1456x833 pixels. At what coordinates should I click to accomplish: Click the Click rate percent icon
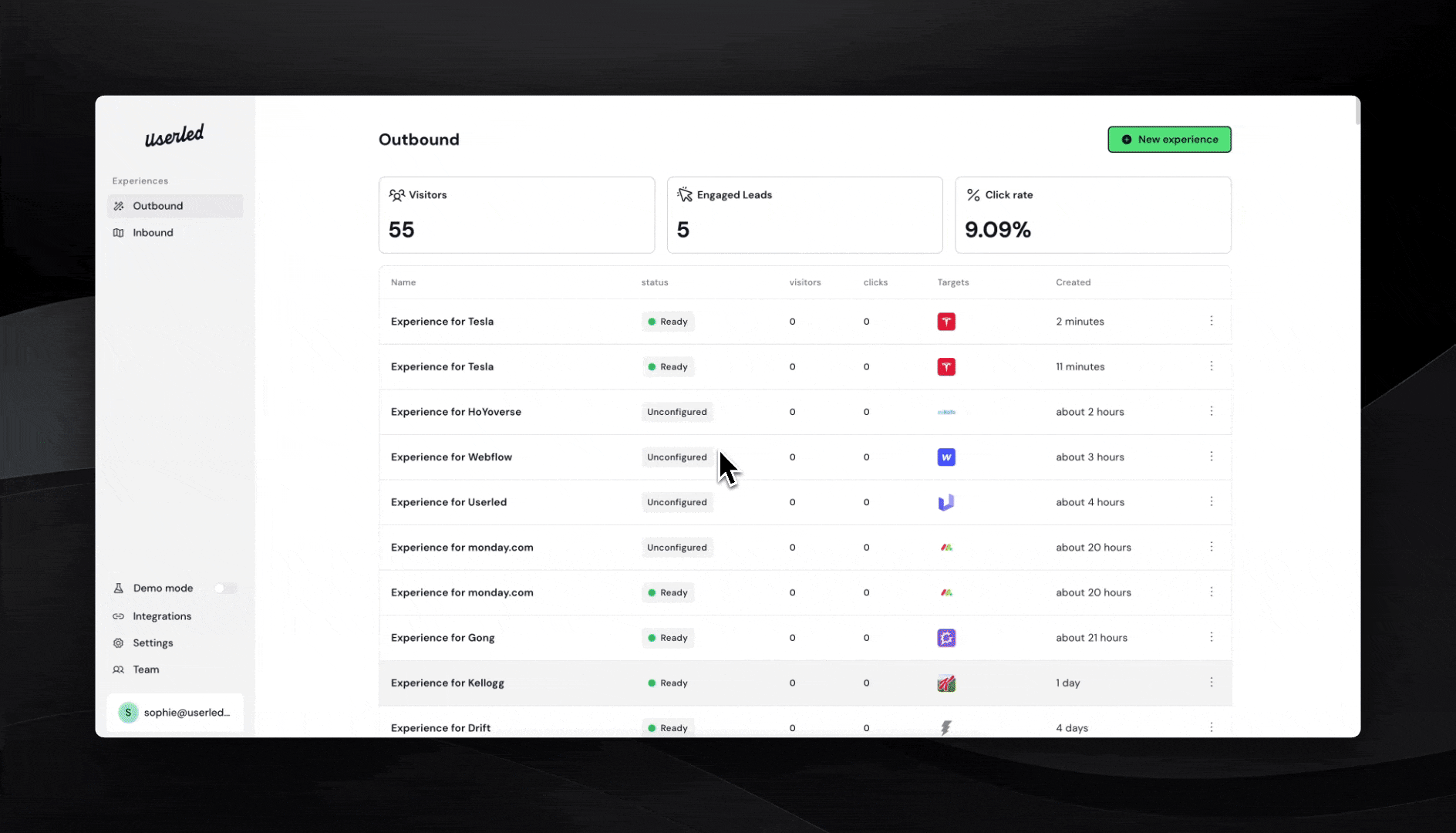point(973,195)
